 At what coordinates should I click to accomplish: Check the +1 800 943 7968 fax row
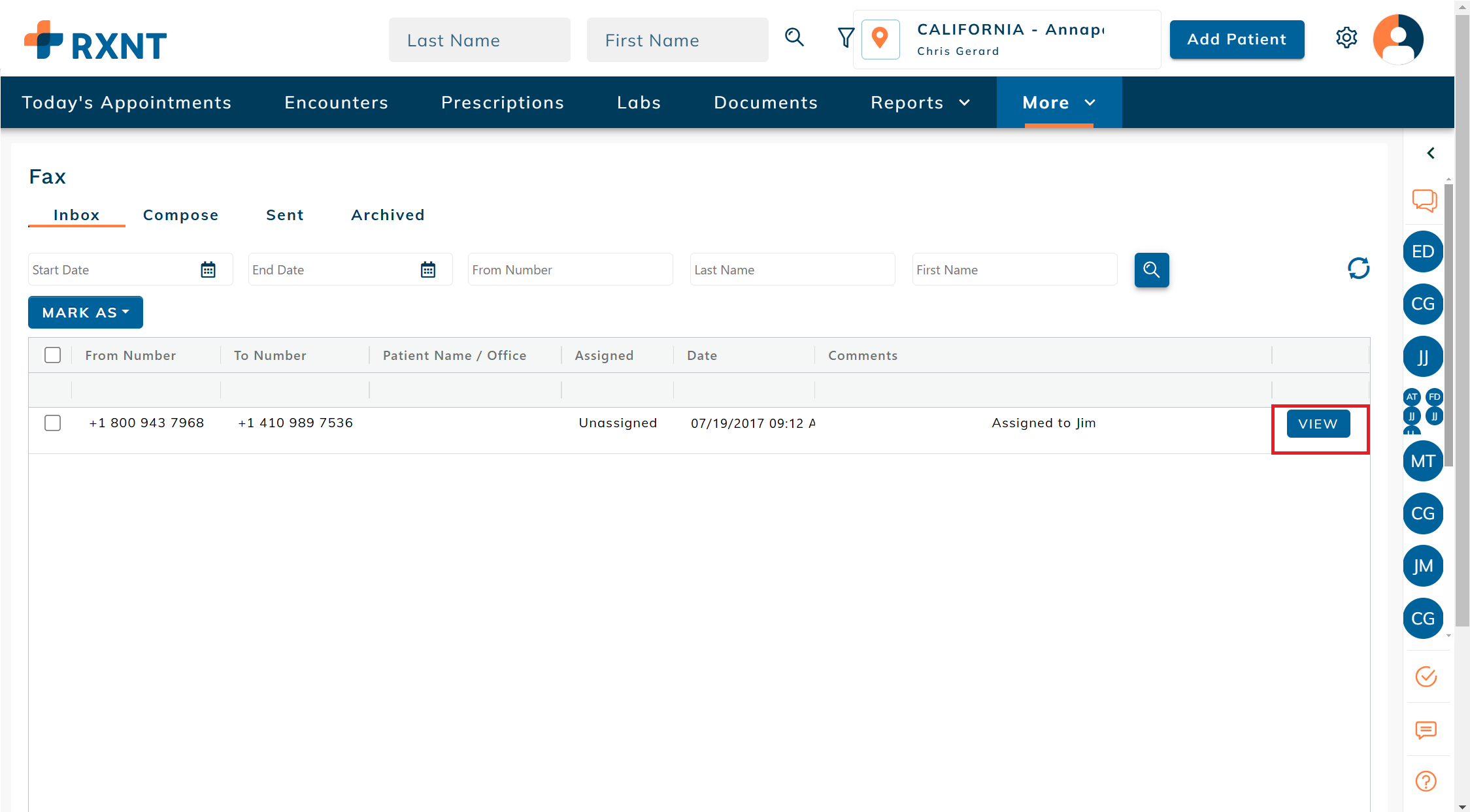point(52,423)
